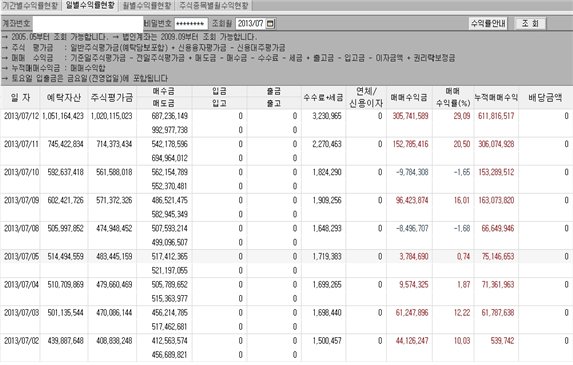Click the 305,741,589 profit cell
This screenshot has width=573, height=365.
pos(410,116)
